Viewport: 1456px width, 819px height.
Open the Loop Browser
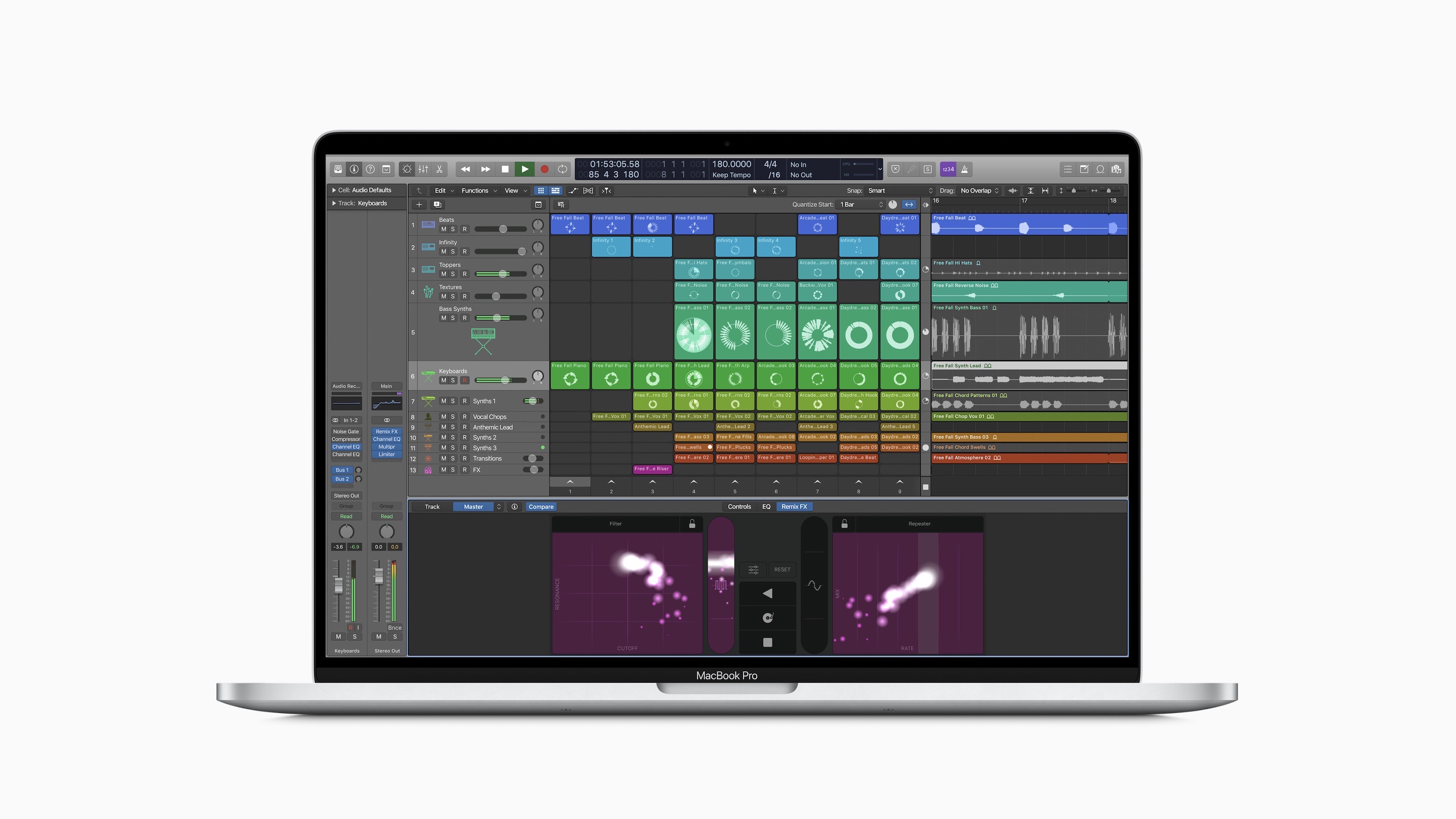[1100, 169]
